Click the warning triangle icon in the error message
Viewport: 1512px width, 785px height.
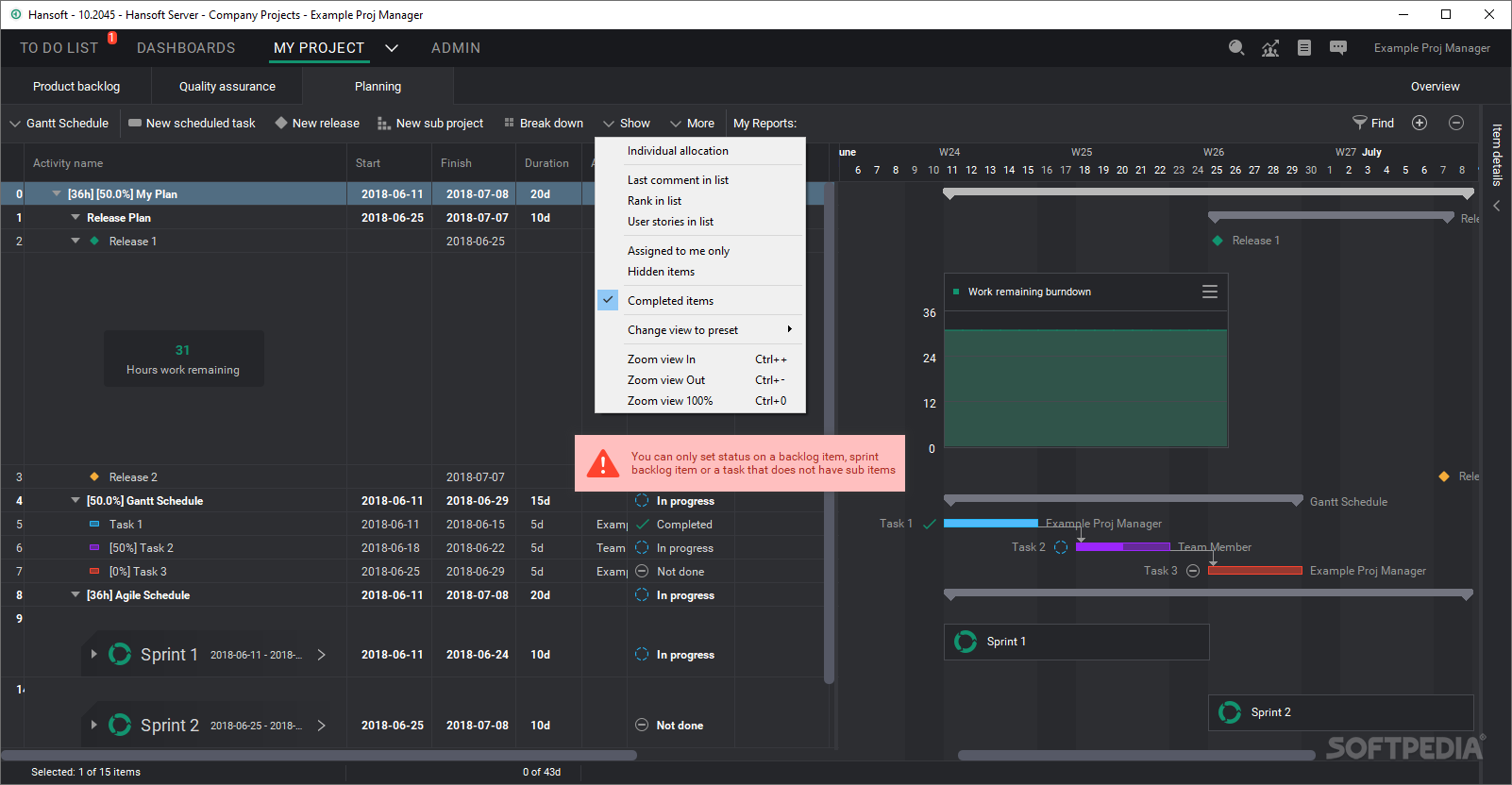click(602, 463)
